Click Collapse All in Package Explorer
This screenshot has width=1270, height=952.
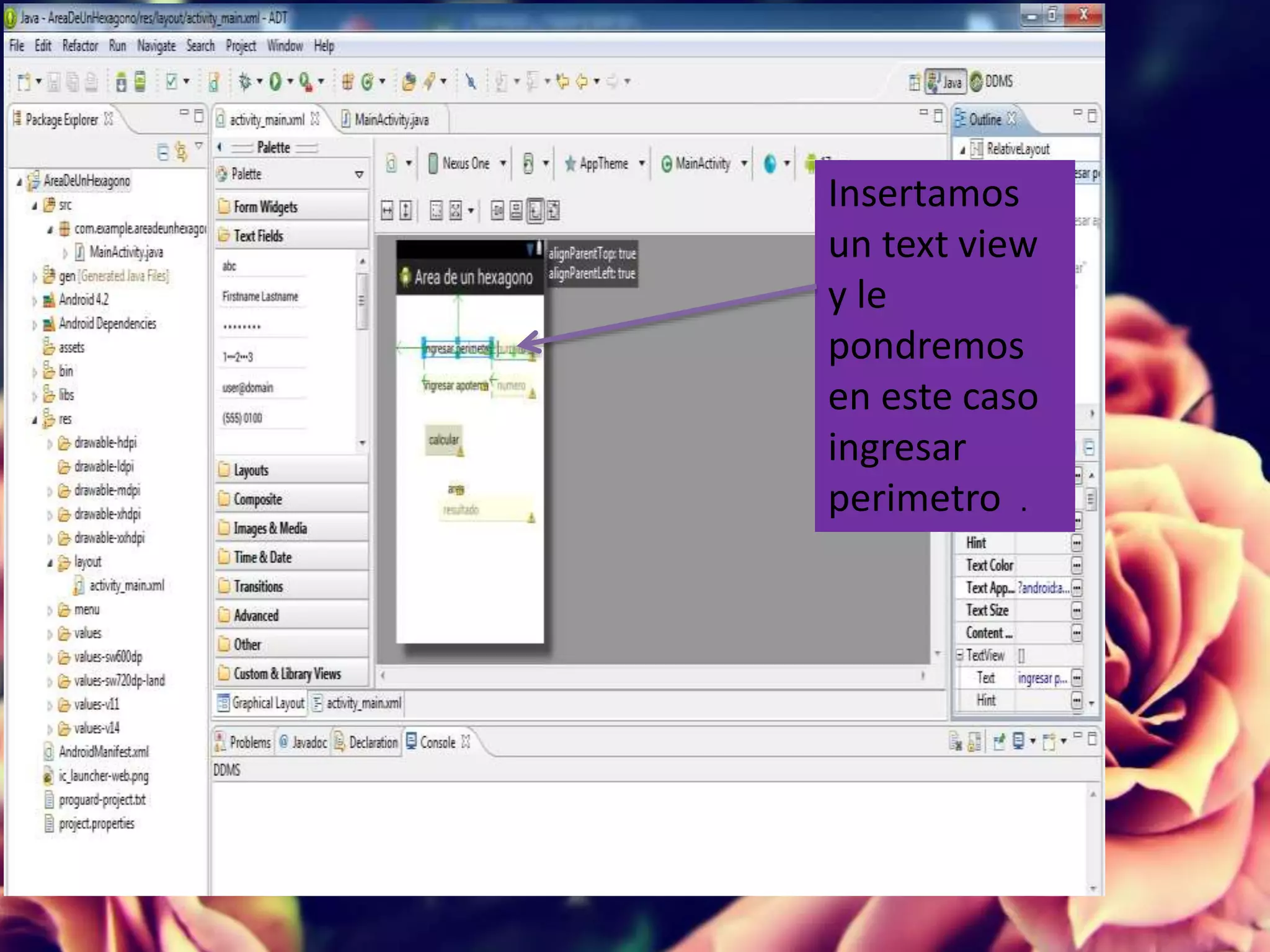(x=162, y=152)
